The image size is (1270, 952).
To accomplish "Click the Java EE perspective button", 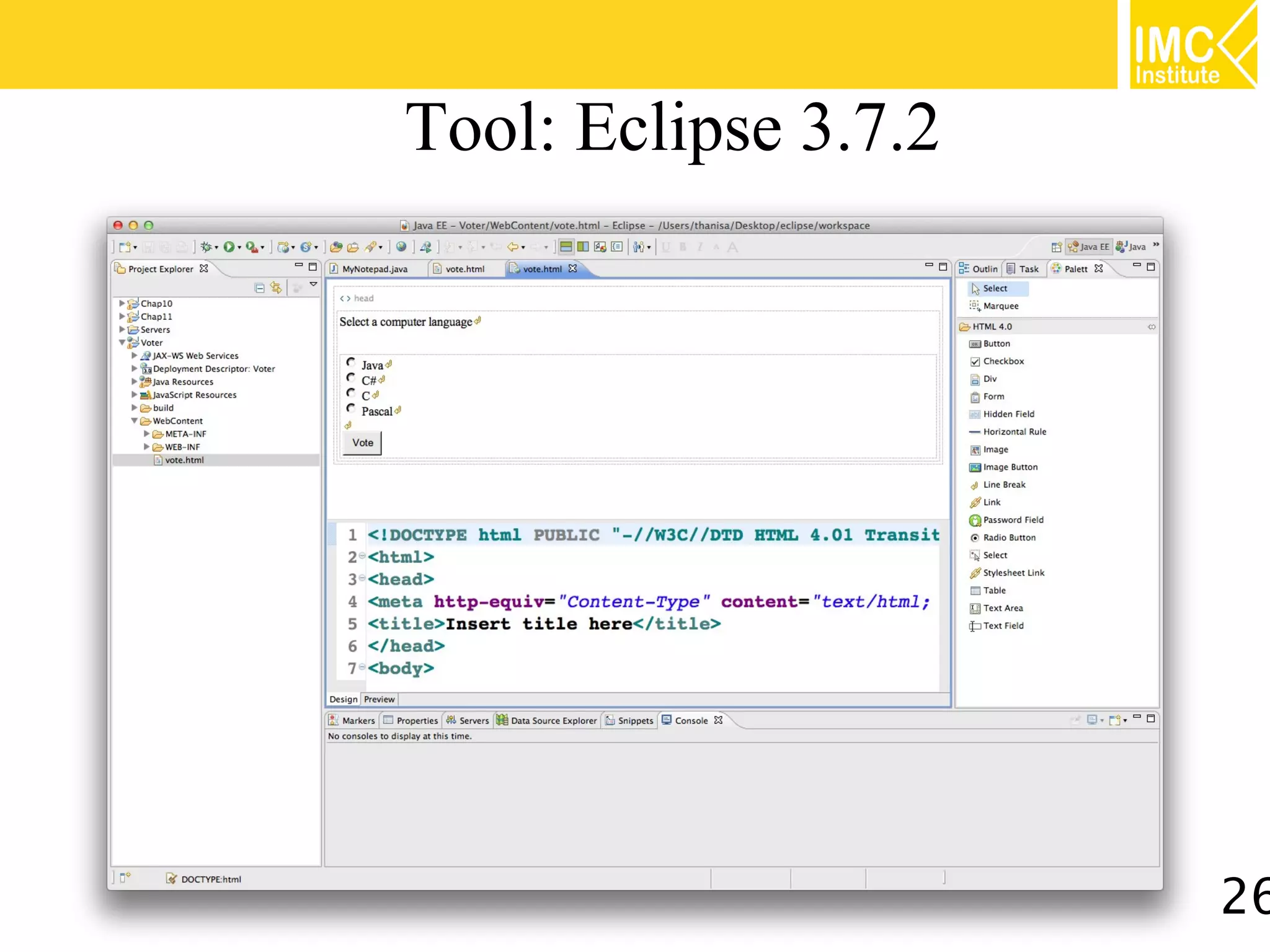I will [1088, 247].
